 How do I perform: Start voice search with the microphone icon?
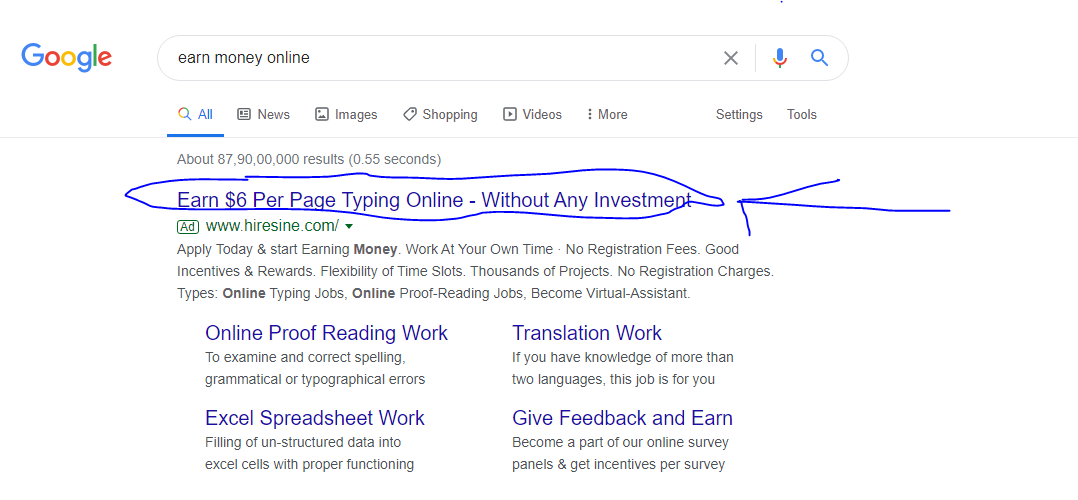tap(779, 58)
